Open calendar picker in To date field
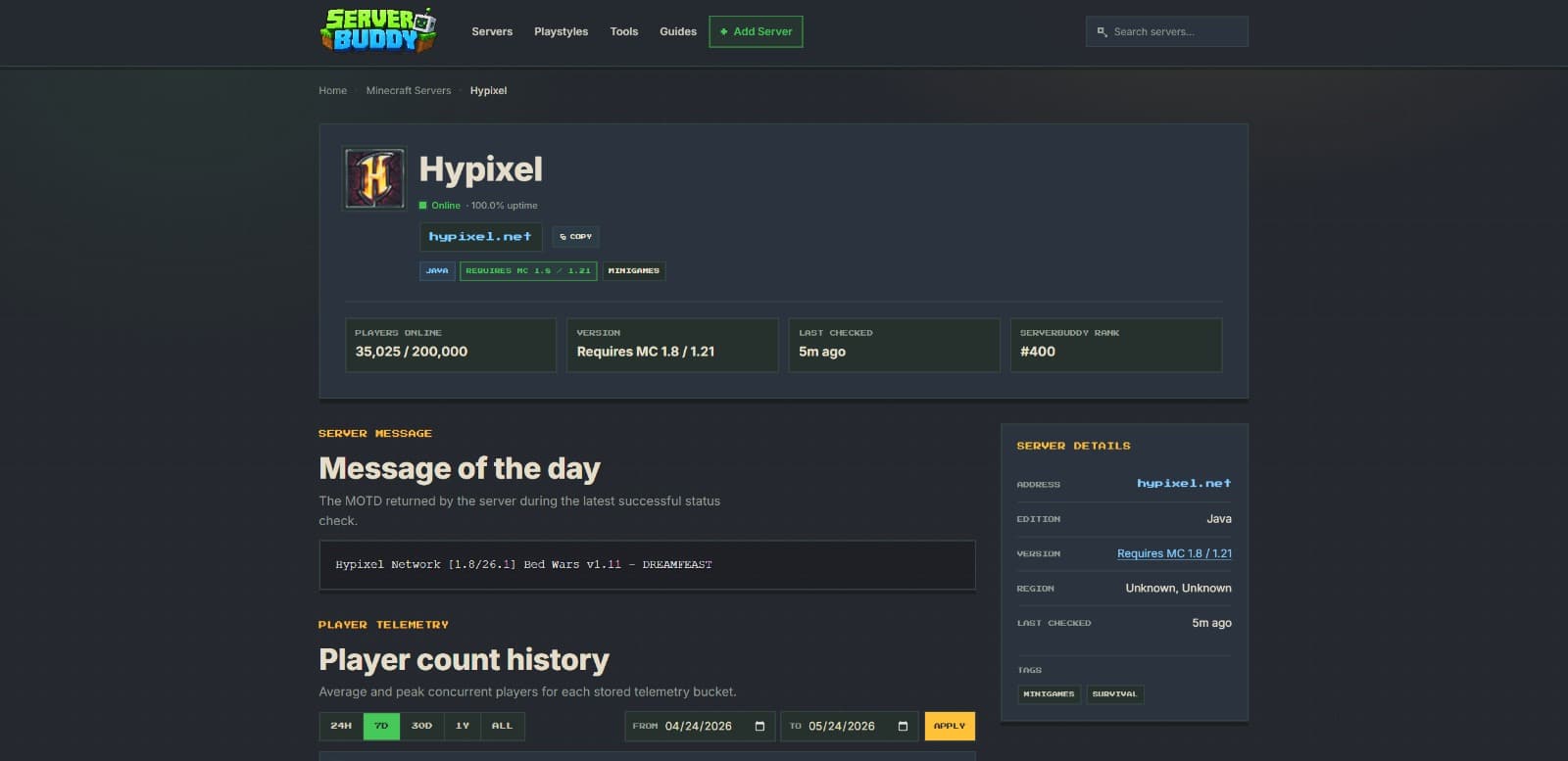Viewport: 1568px width, 761px height. pyautogui.click(x=903, y=726)
